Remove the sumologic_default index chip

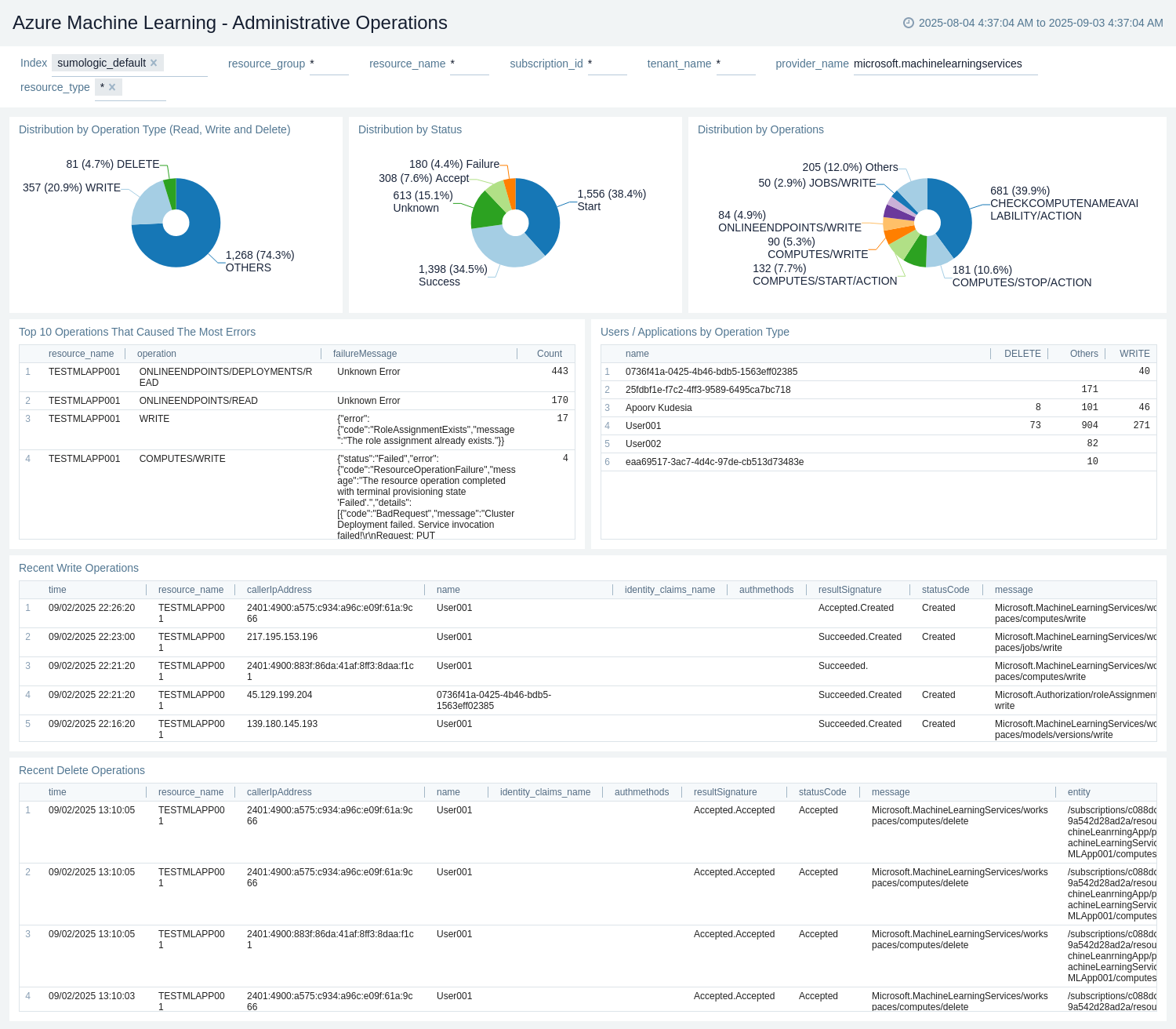point(154,63)
